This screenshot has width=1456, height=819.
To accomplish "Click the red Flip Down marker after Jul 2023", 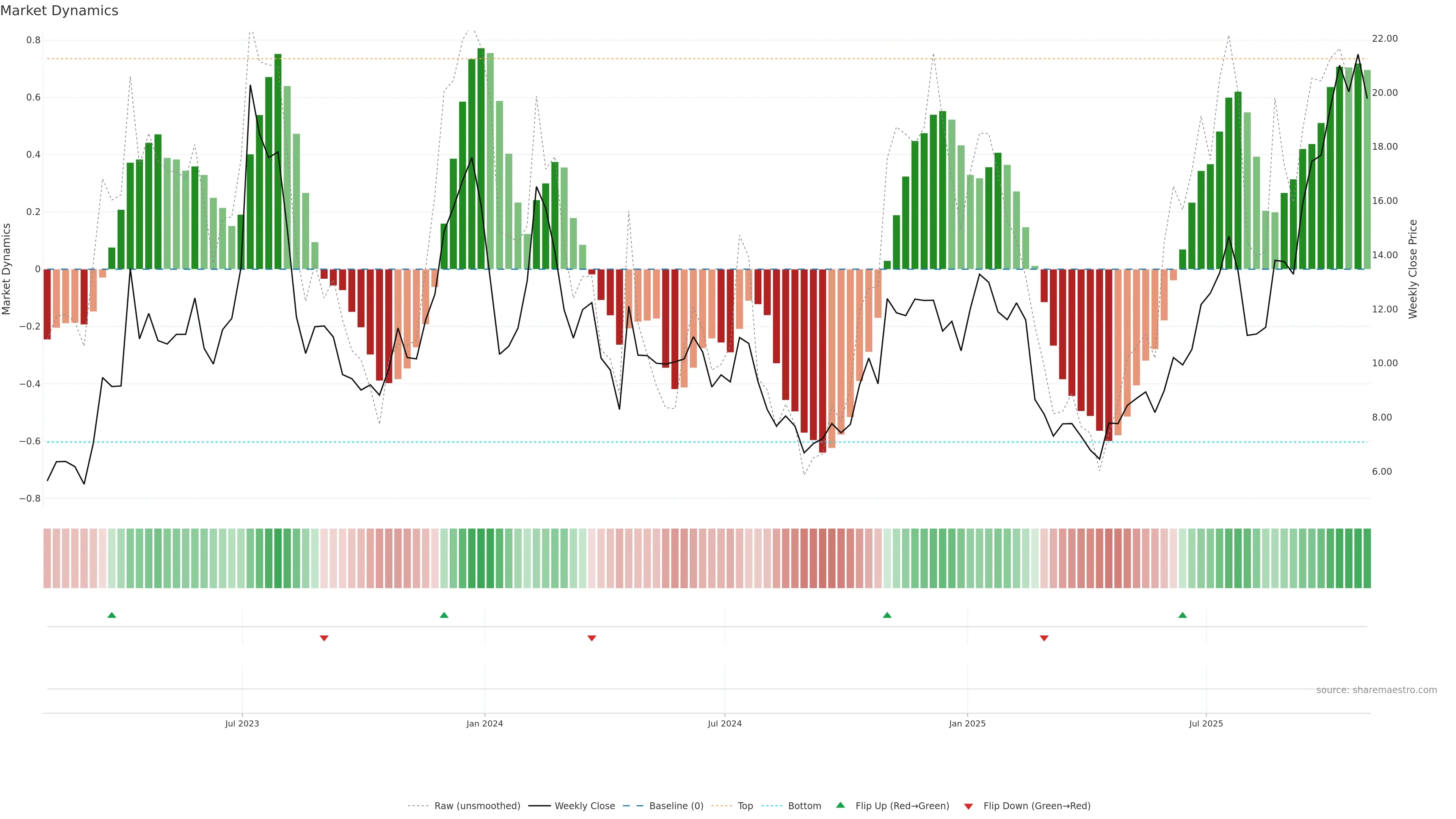I will pos(324,638).
